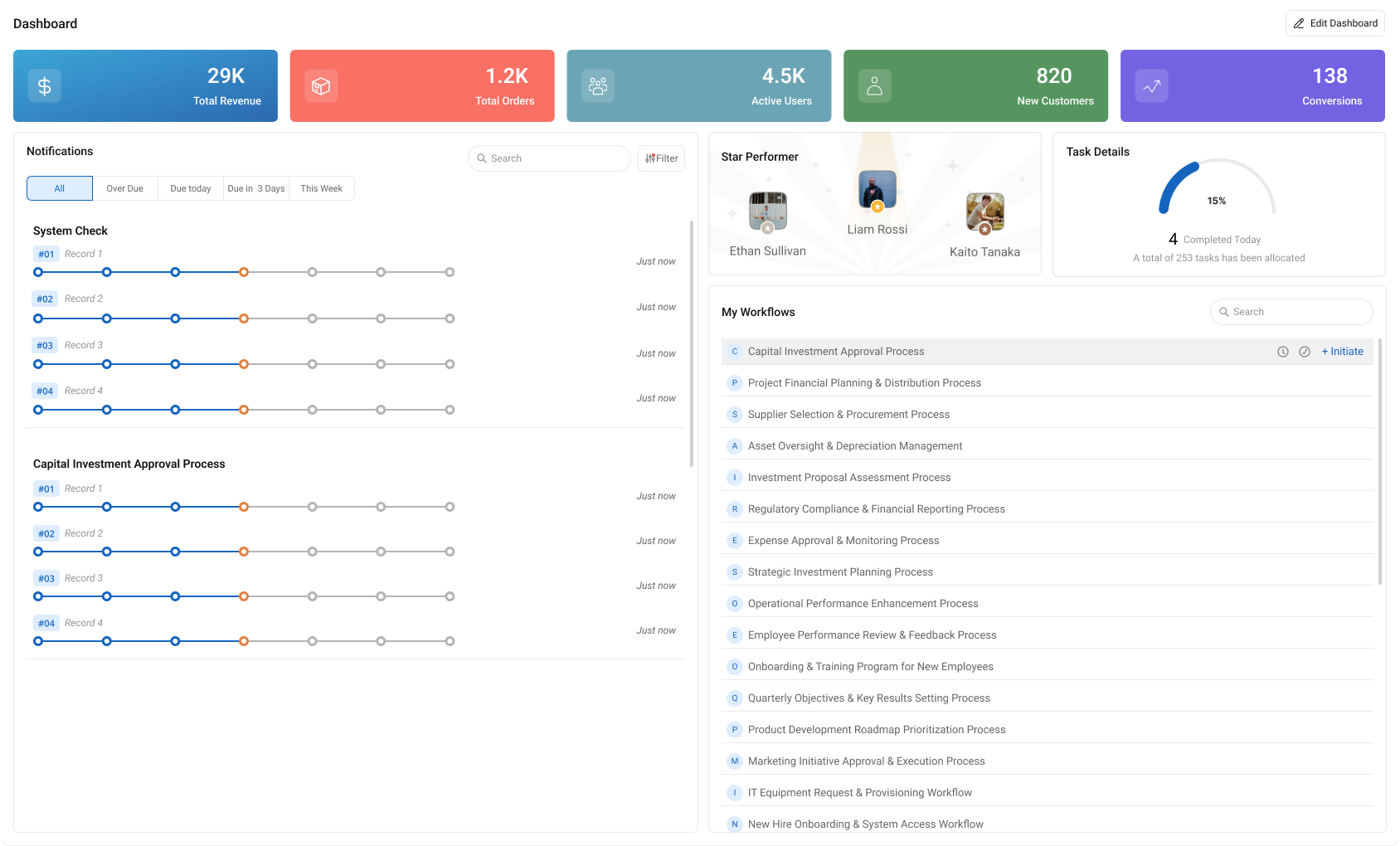Open Onboarding & Training Program for New Employees

(1048, 667)
